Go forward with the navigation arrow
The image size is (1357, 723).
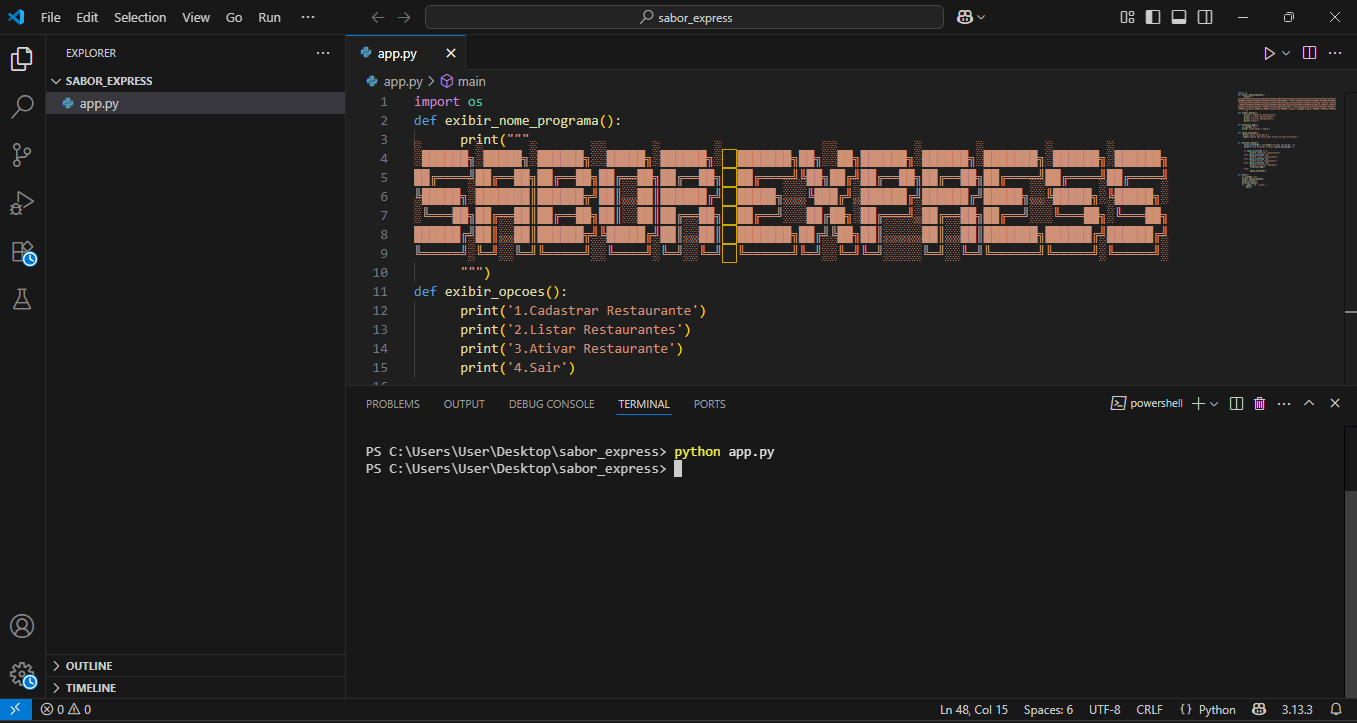click(x=404, y=17)
